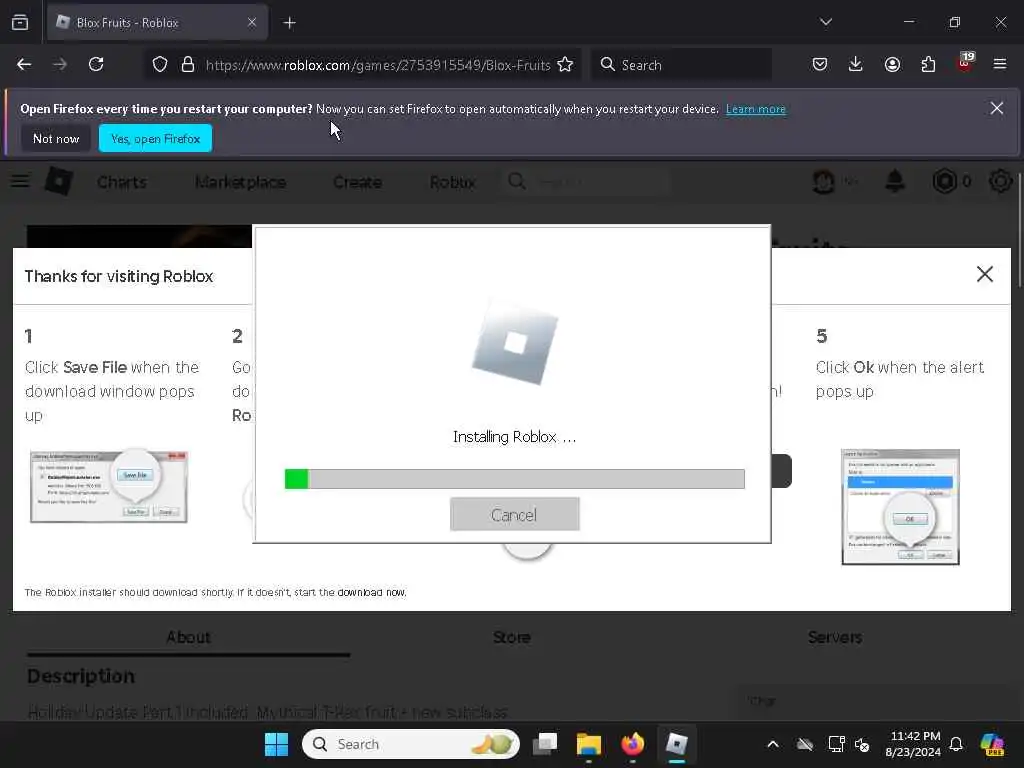Open the Copilot preview icon
The height and width of the screenshot is (768, 1024).
[x=992, y=744]
